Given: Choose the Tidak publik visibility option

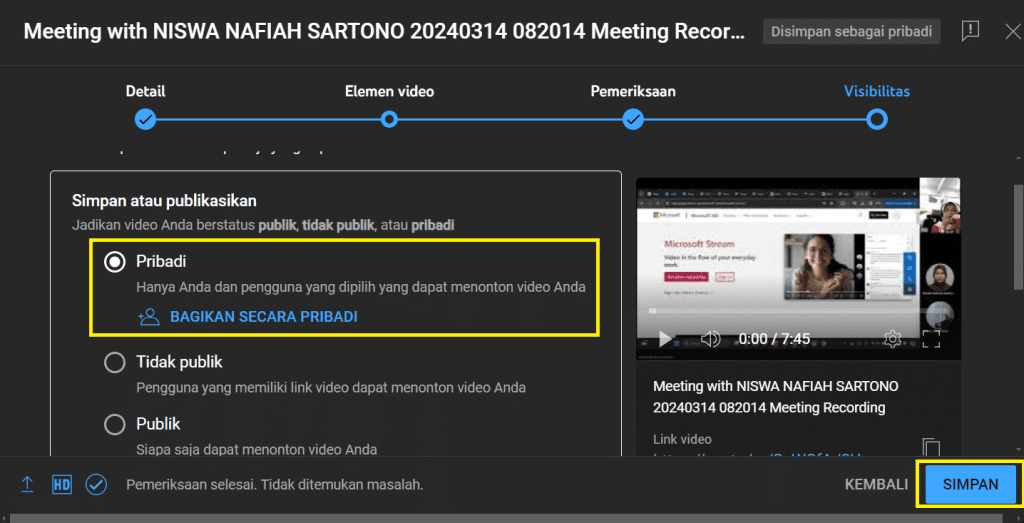Looking at the screenshot, I should point(115,362).
